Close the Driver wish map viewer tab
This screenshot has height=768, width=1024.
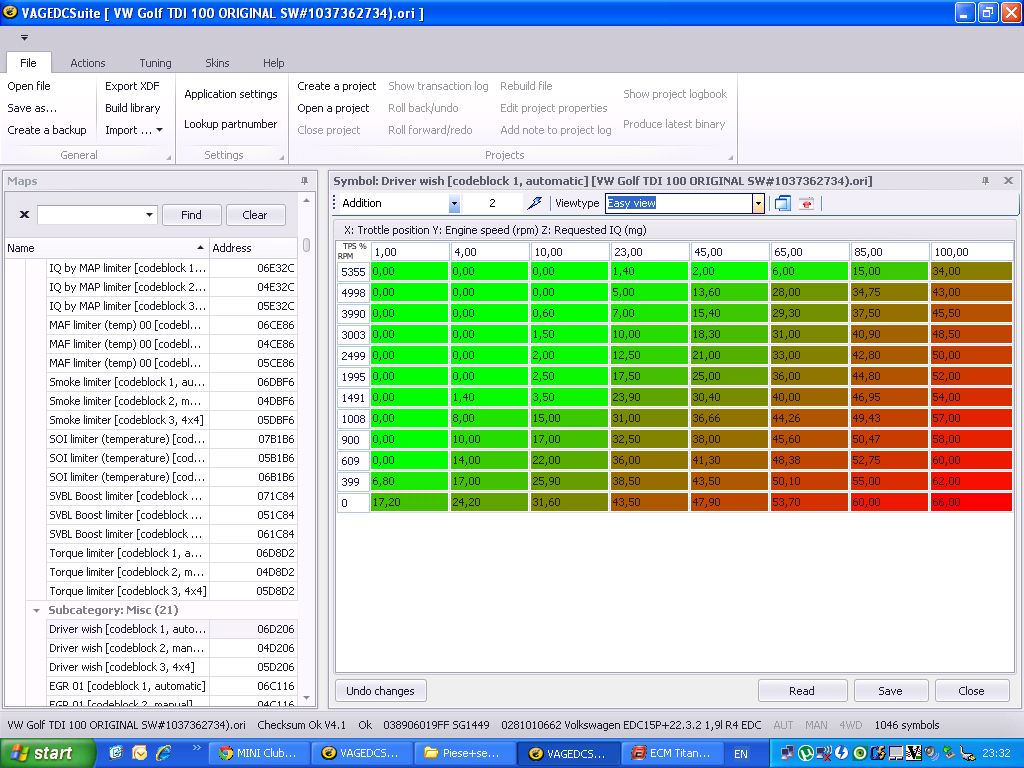point(1008,181)
